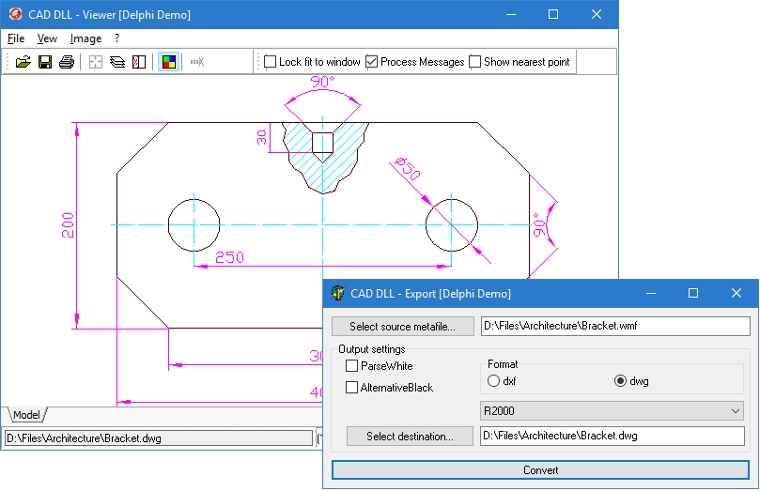Image resolution: width=760 pixels, height=491 pixels.
Task: Select the dxf format radio button
Action: pyautogui.click(x=493, y=381)
